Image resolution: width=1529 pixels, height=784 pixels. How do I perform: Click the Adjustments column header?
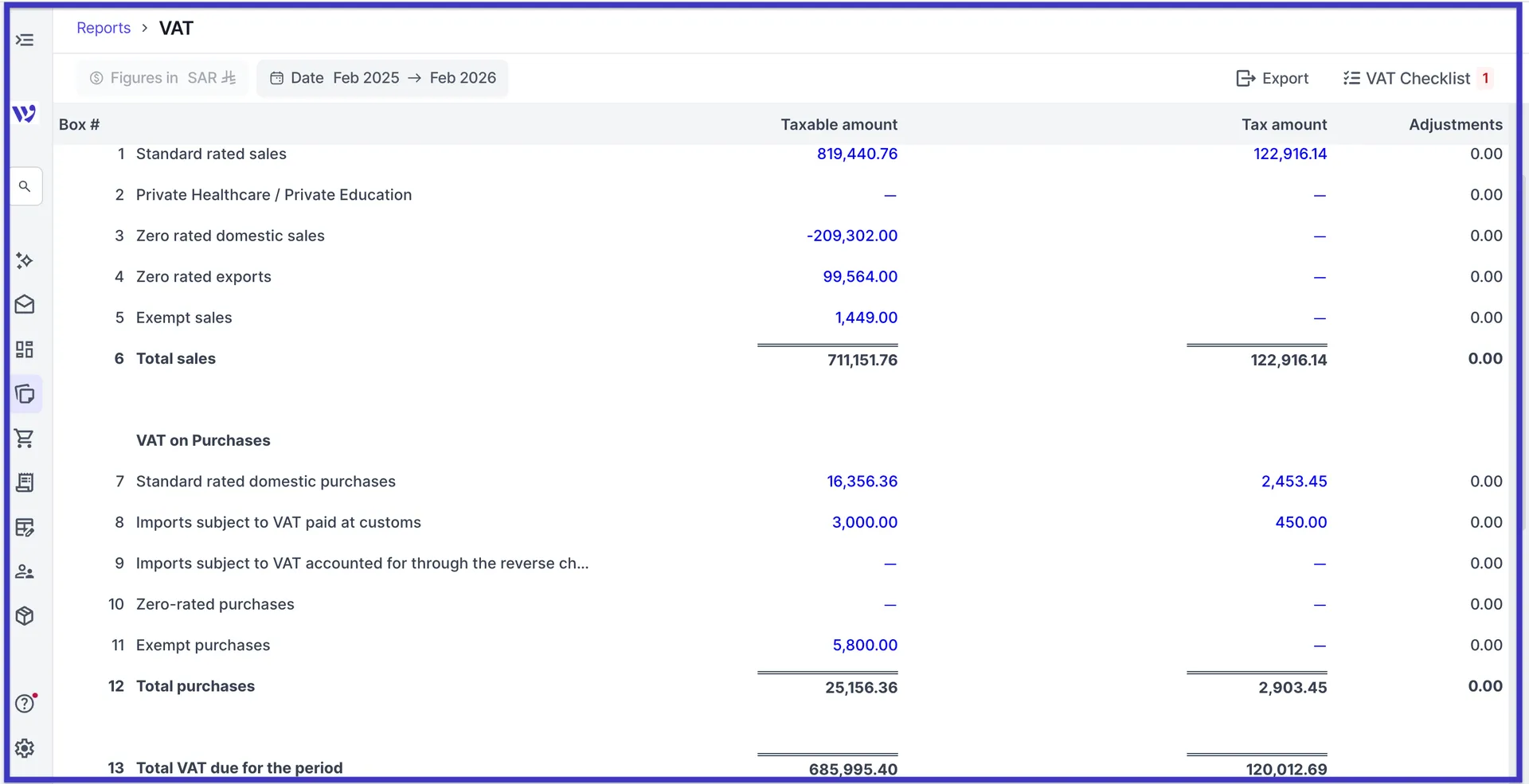(1456, 124)
